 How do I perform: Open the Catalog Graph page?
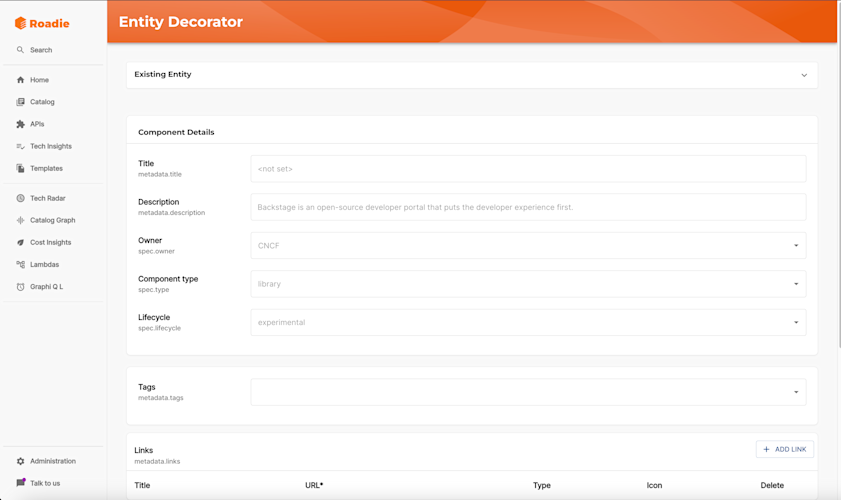click(x=53, y=220)
